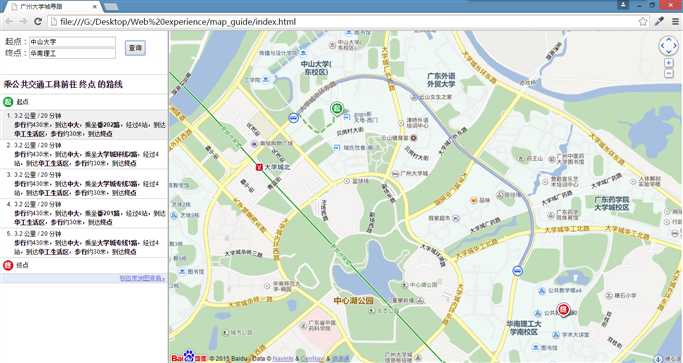Open the view-in-Baidu-Maps link below the routes
This screenshot has height=363, width=683.
142,278
